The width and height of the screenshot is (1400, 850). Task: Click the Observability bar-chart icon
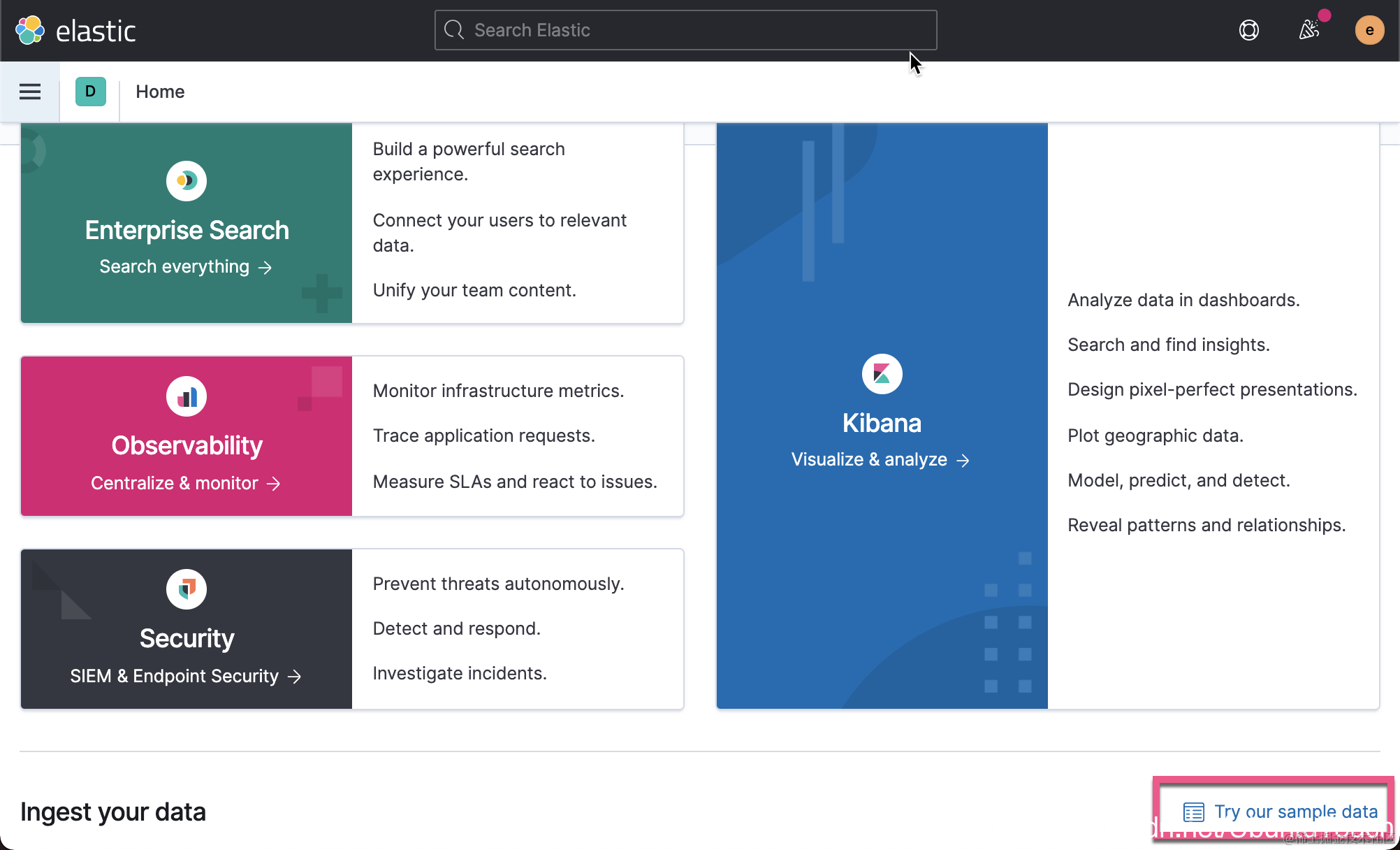(186, 396)
